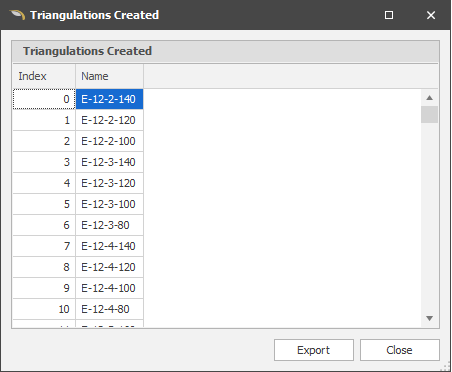452x372 pixels.
Task: Click index cell 7
Action: click(x=44, y=246)
